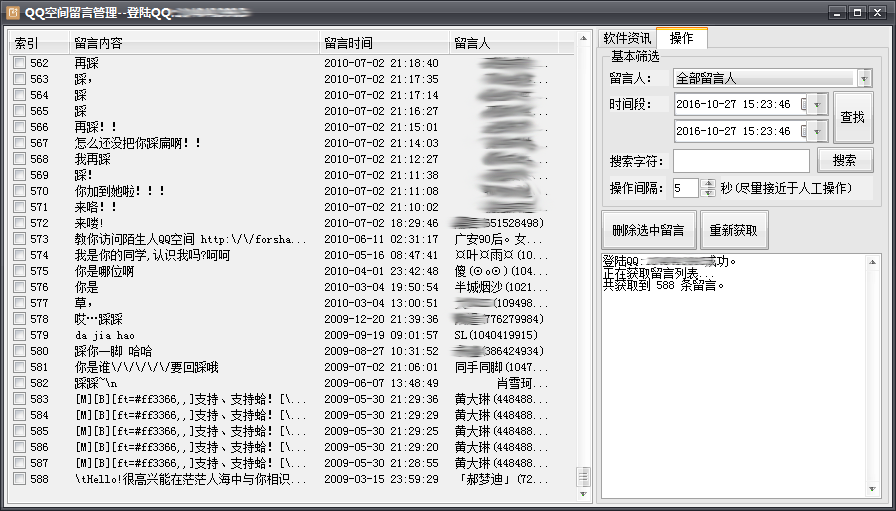
Task: Tick checkbox for message 562
Action: click(x=20, y=62)
